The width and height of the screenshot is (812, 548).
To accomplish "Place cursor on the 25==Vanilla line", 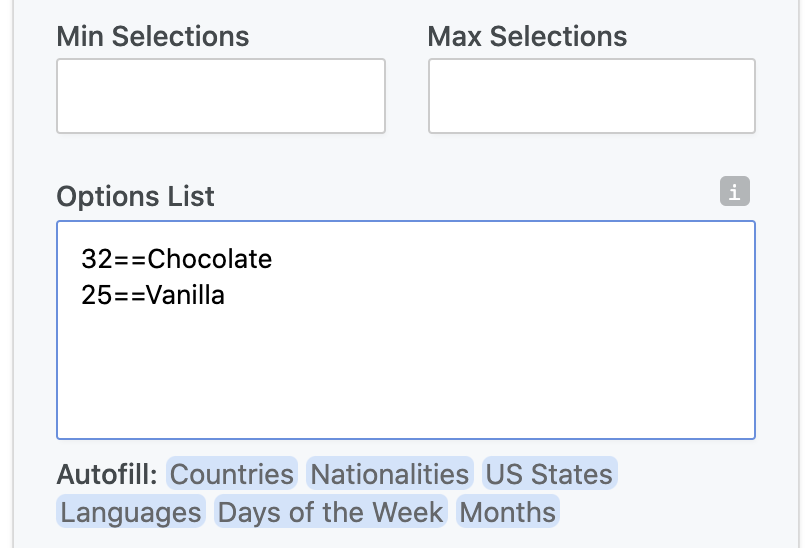I will pyautogui.click(x=153, y=295).
